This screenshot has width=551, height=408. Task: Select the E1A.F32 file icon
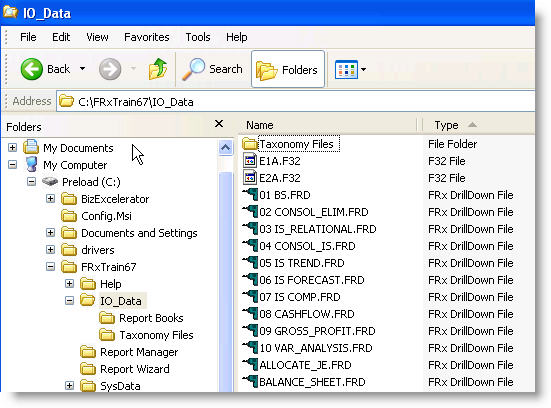coord(250,161)
